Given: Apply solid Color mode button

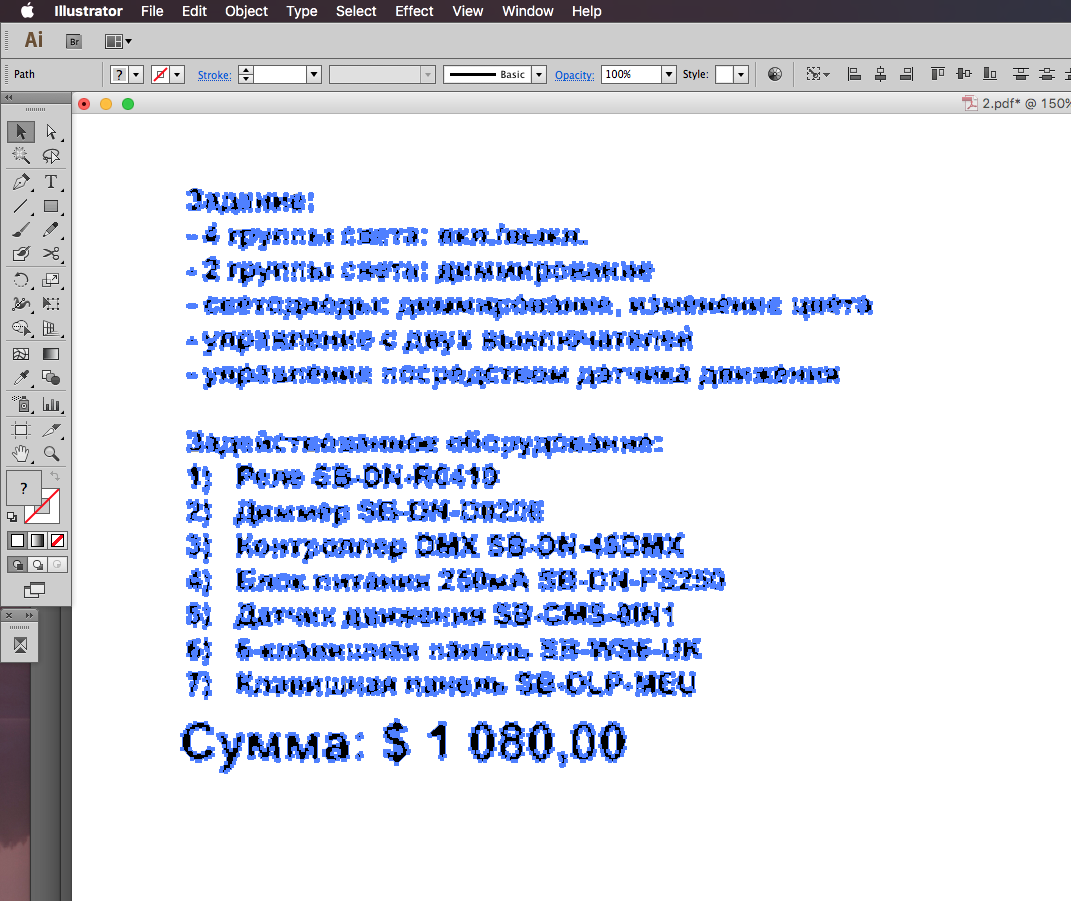Looking at the screenshot, I should tap(18, 541).
